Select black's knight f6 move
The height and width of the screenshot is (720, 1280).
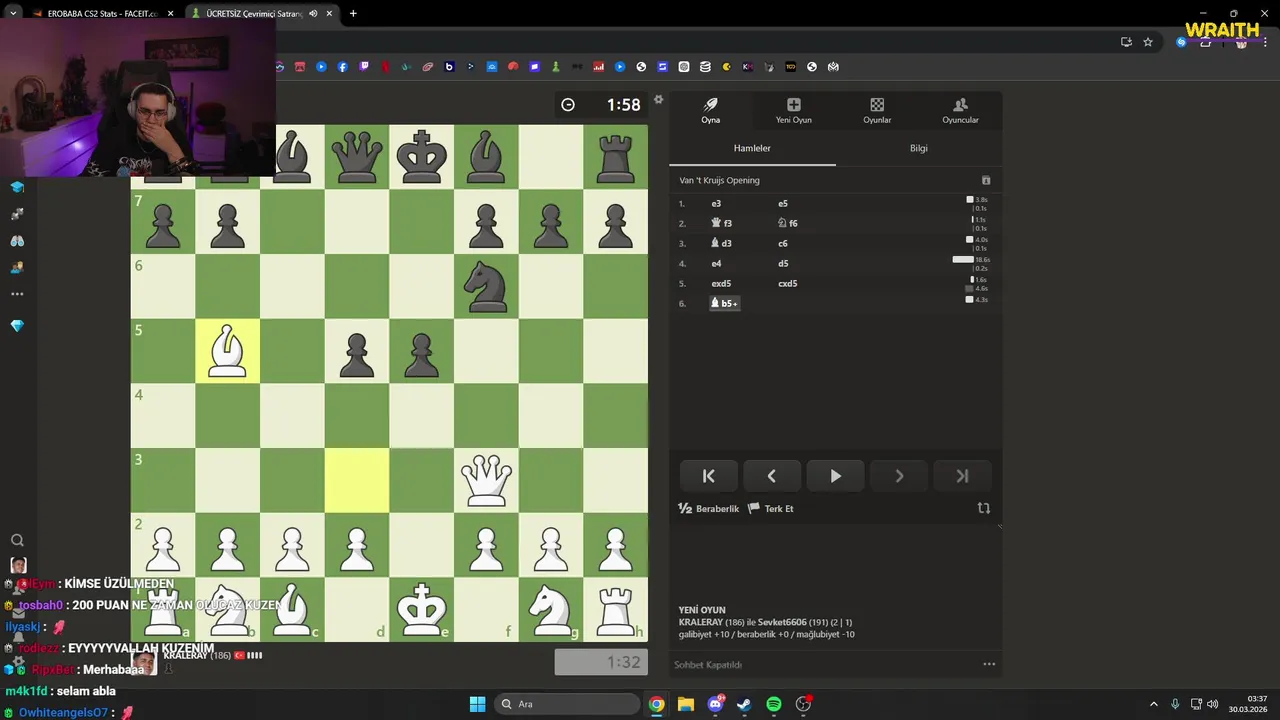pyautogui.click(x=788, y=223)
